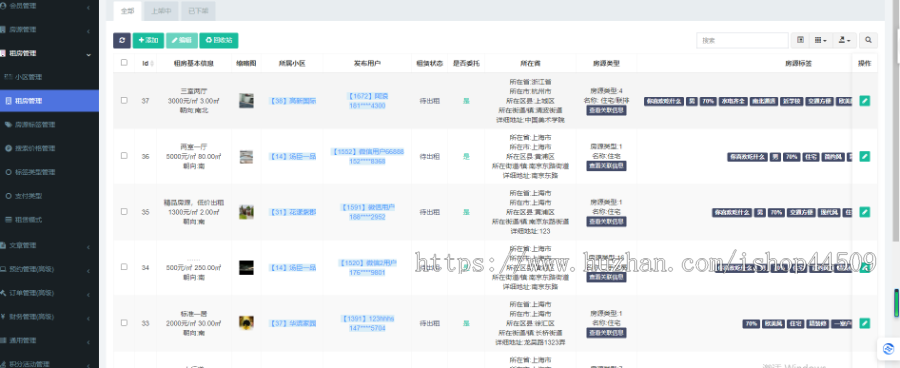Switch to the 上架中 tab
The height and width of the screenshot is (368, 900).
click(x=161, y=11)
